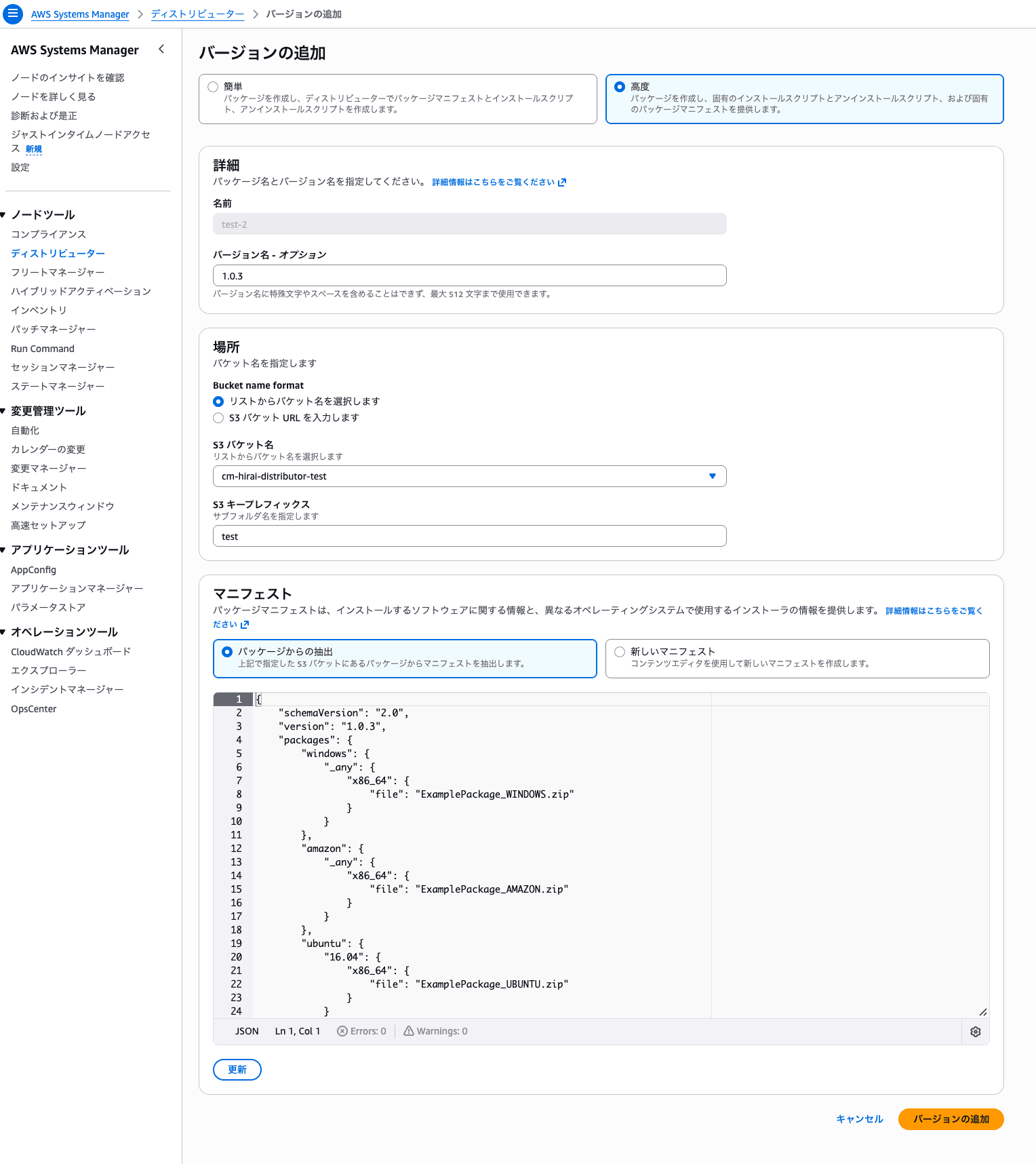Open パッチマネージャー page
The height and width of the screenshot is (1164, 1036).
54,330
